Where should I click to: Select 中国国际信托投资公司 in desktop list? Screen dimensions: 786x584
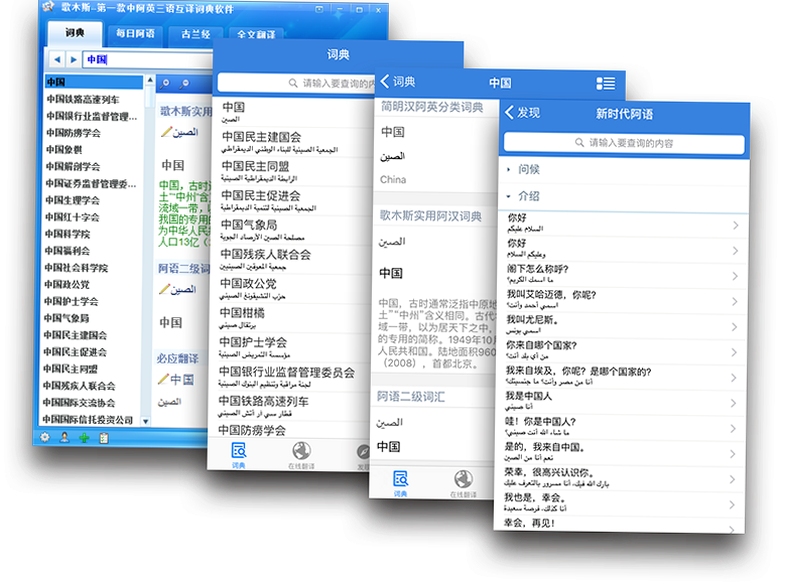point(88,420)
